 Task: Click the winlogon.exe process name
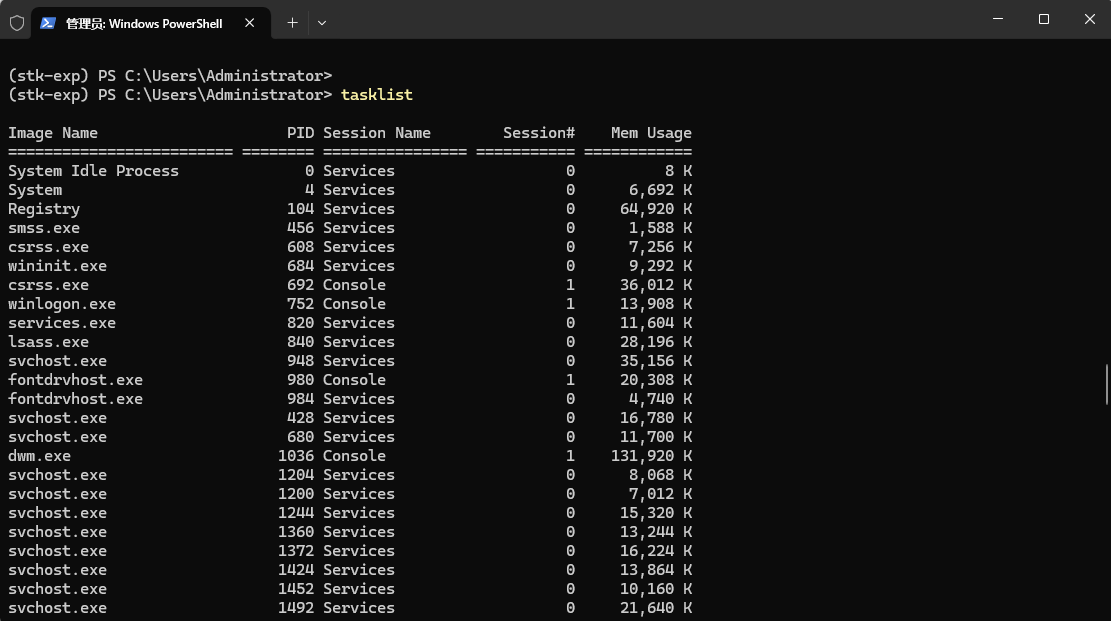(62, 304)
